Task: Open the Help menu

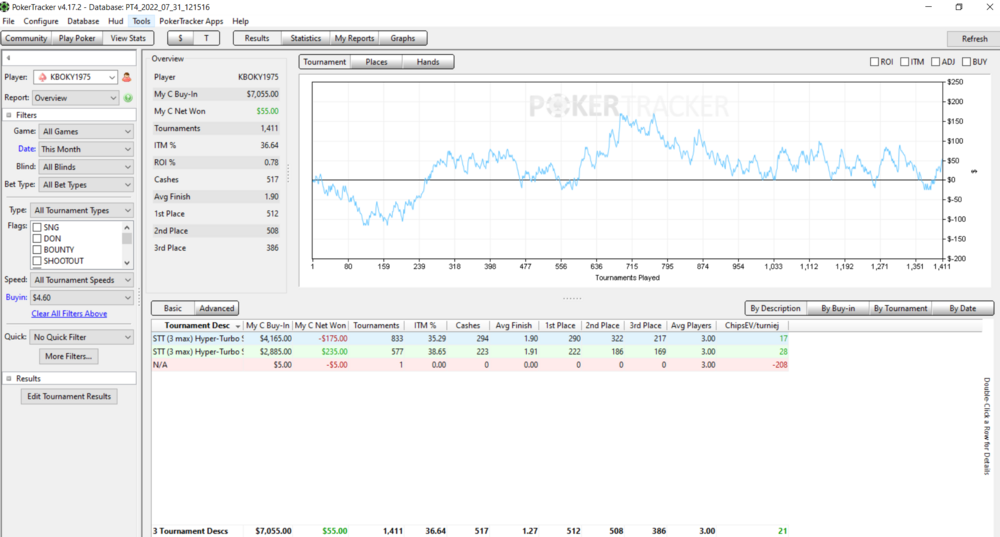Action: (x=240, y=21)
